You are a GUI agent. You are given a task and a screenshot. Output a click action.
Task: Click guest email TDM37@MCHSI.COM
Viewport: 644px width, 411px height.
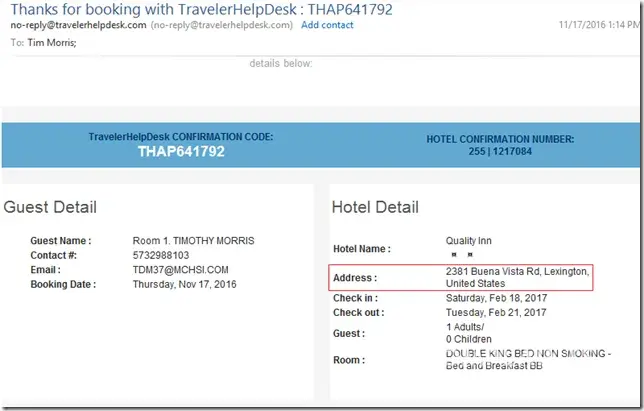click(x=182, y=269)
